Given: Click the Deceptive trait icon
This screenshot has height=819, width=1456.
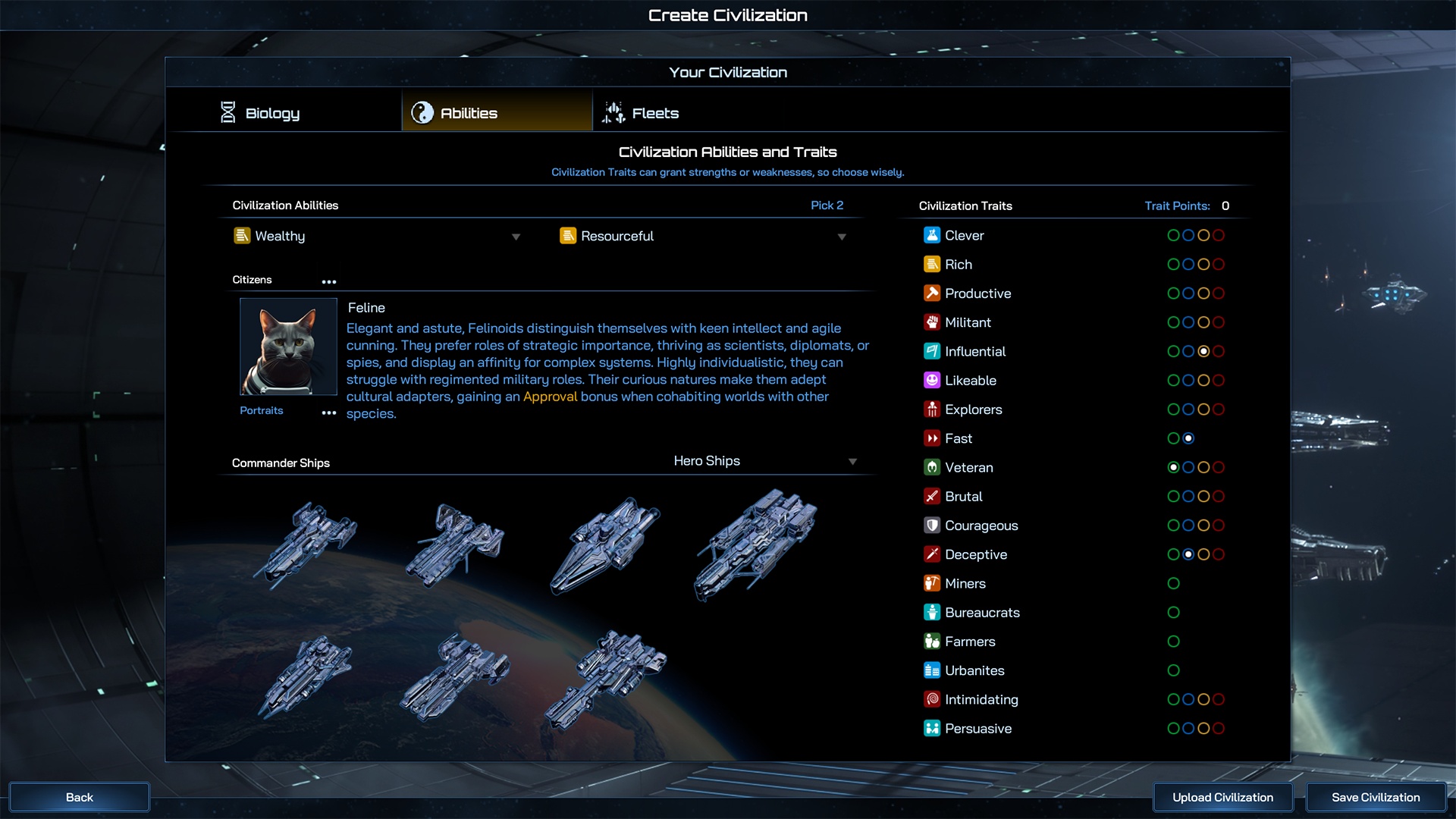Looking at the screenshot, I should pyautogui.click(x=932, y=554).
